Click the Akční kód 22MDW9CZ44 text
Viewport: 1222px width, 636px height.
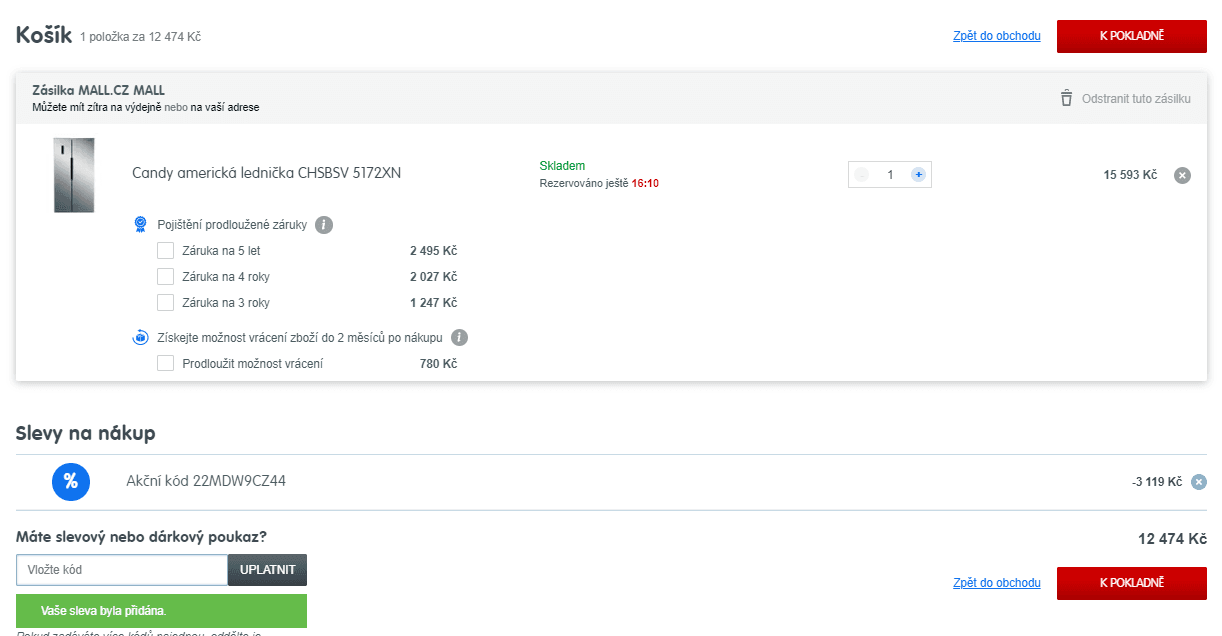[206, 481]
